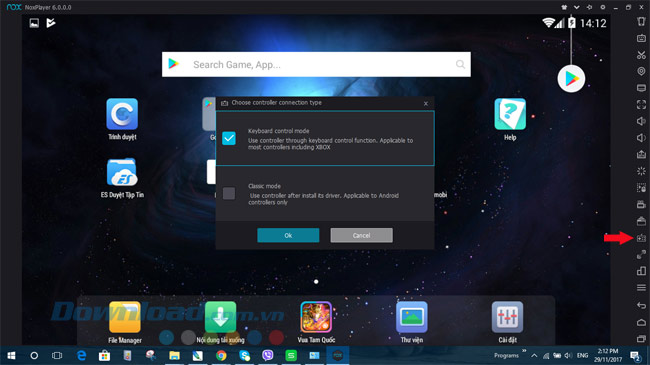Click the Android recent apps button

[x=641, y=339]
